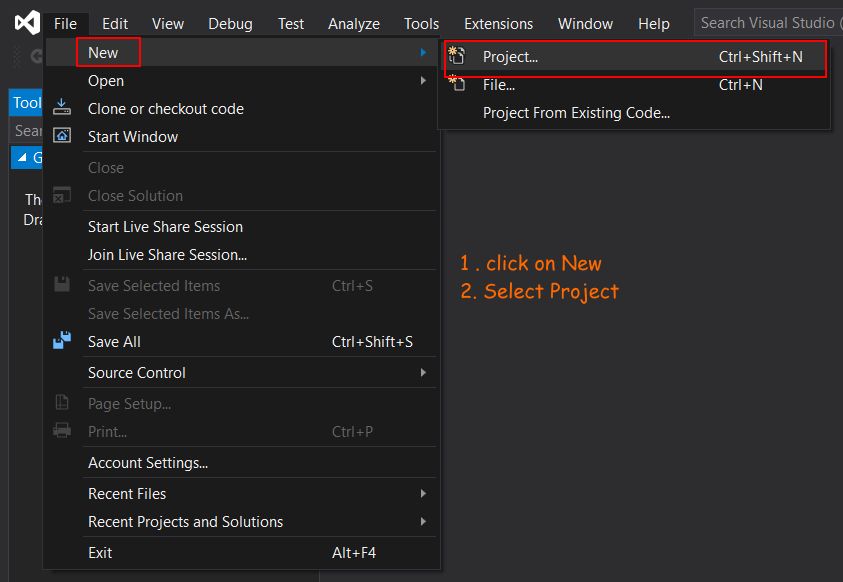Open the File menu
843x582 pixels.
pyautogui.click(x=65, y=23)
